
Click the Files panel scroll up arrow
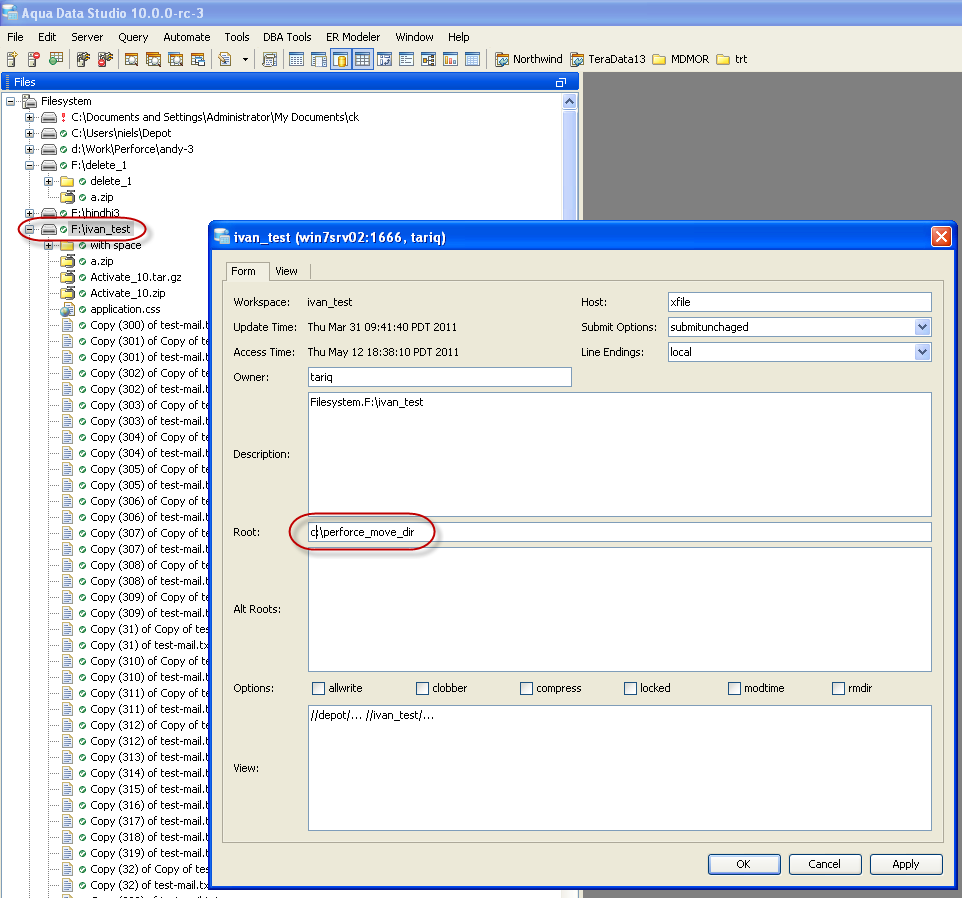pos(569,101)
